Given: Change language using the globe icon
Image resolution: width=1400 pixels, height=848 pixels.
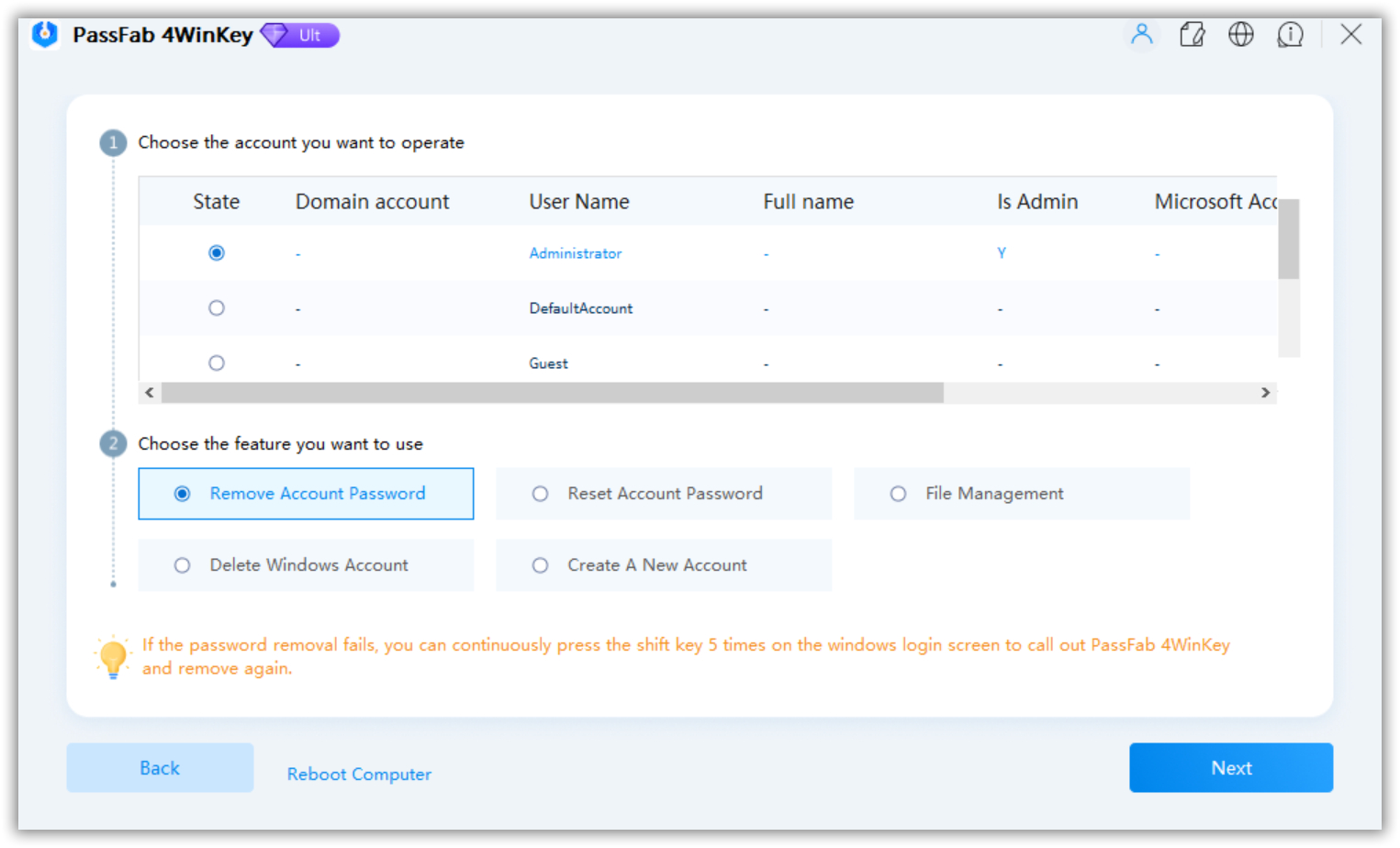Looking at the screenshot, I should pos(1240,34).
